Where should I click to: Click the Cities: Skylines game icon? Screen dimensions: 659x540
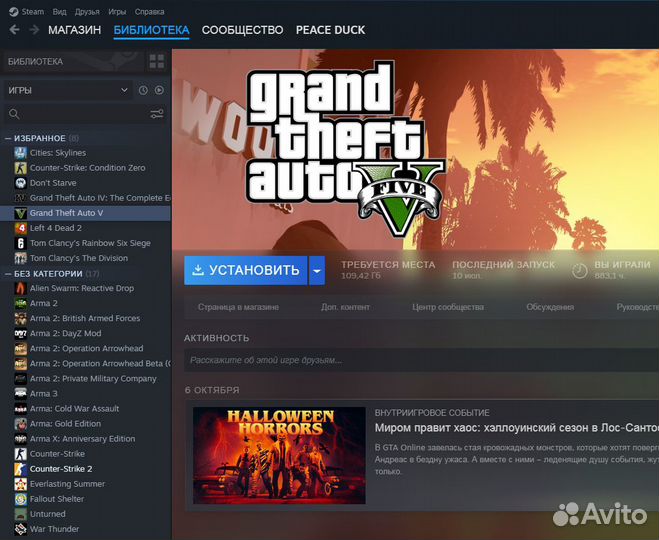click(x=20, y=153)
